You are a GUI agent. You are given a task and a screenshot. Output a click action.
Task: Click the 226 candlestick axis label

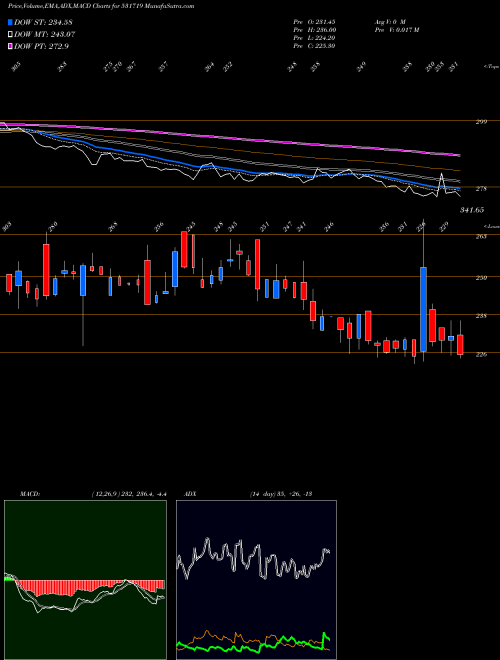481,354
